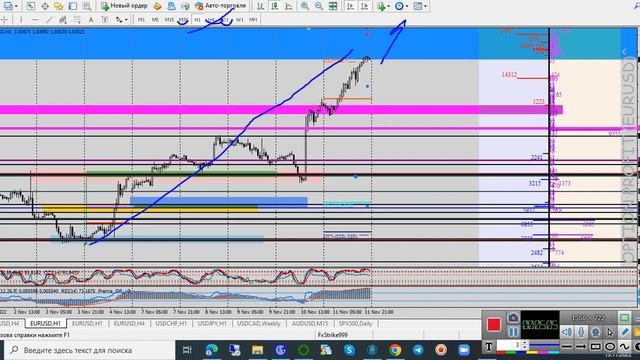Toggle recorder webcam overlay

595,332
